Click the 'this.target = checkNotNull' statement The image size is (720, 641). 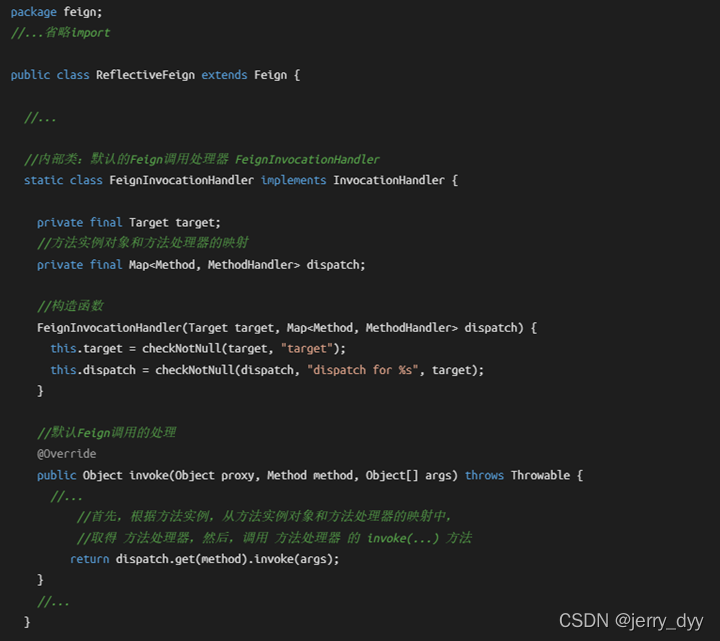[198, 349]
